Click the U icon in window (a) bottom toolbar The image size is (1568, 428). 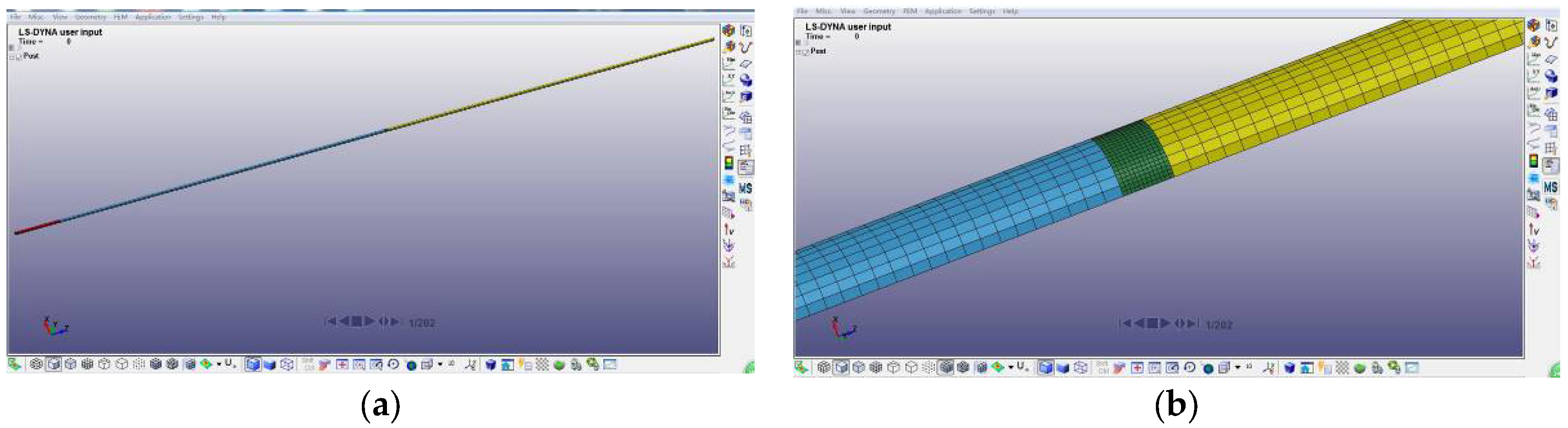230,363
